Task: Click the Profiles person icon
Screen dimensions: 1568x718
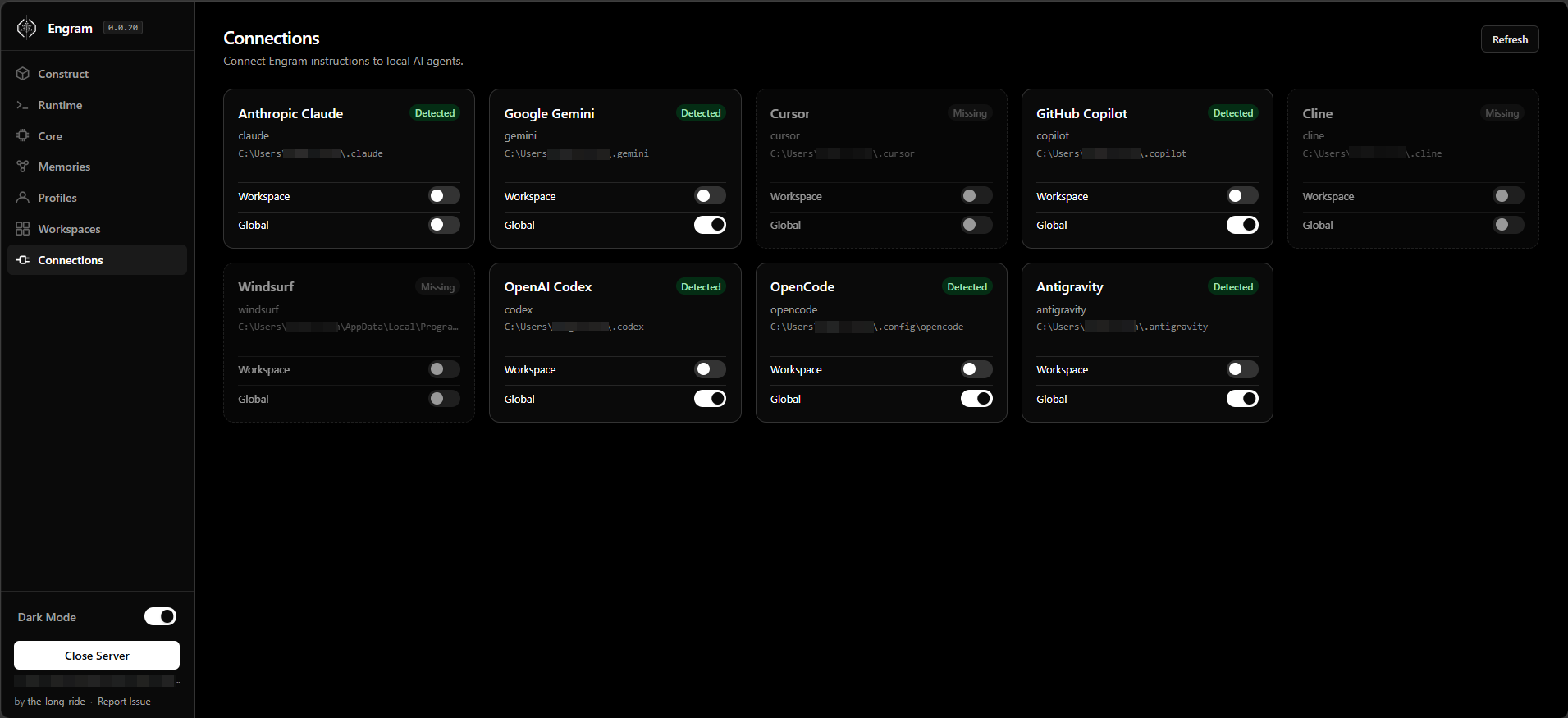Action: (x=23, y=198)
